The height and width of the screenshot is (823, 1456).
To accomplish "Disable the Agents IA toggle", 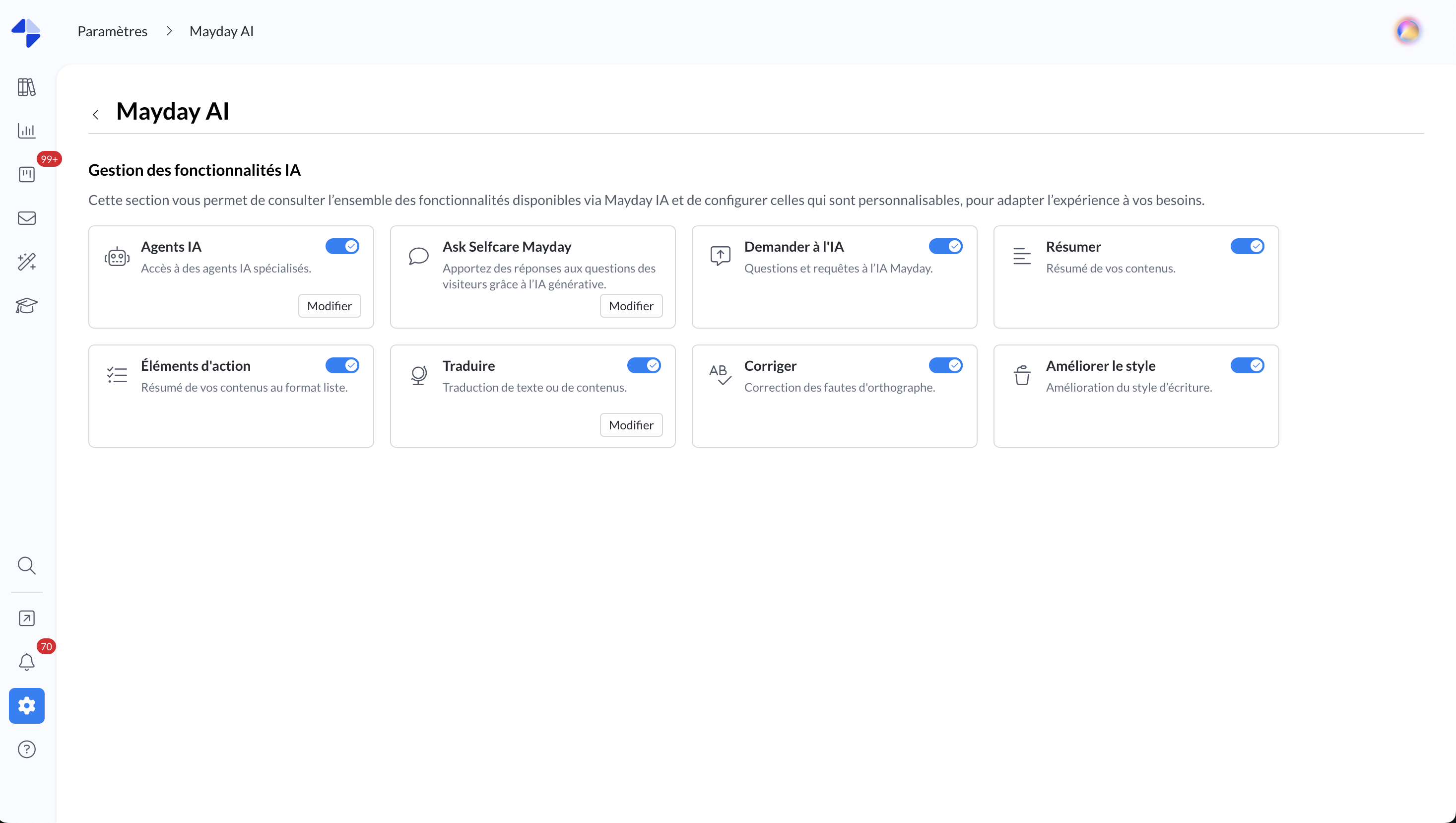I will (x=342, y=246).
